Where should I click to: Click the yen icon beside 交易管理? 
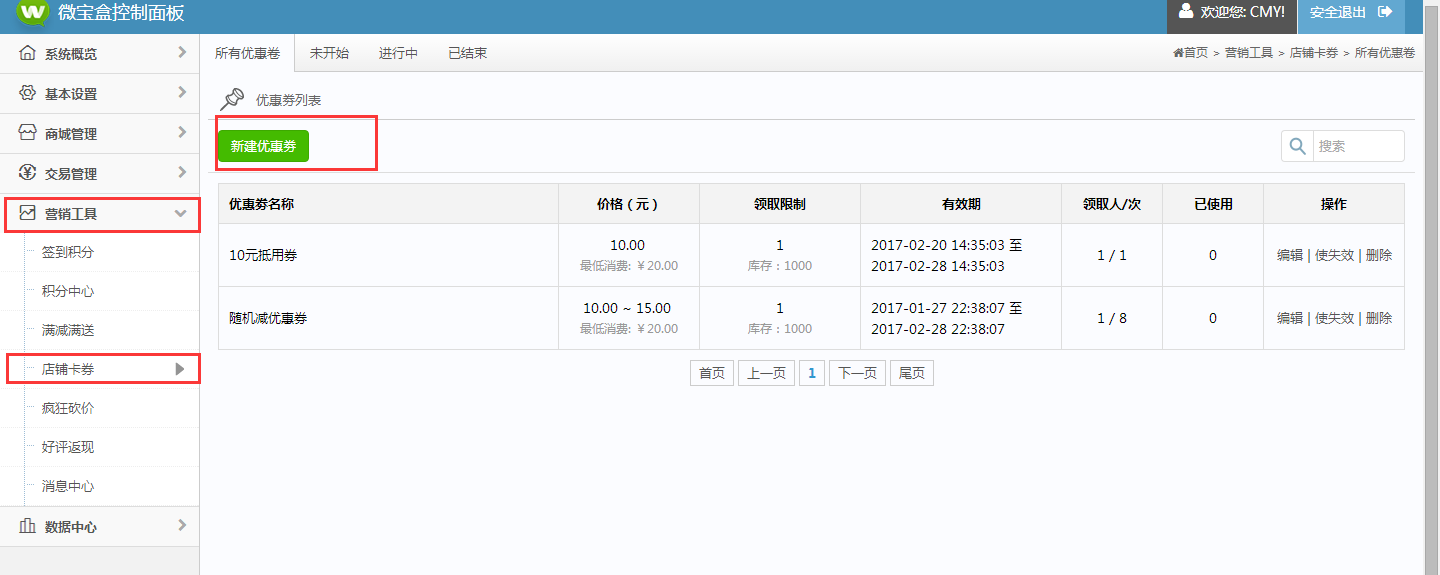pyautogui.click(x=27, y=173)
